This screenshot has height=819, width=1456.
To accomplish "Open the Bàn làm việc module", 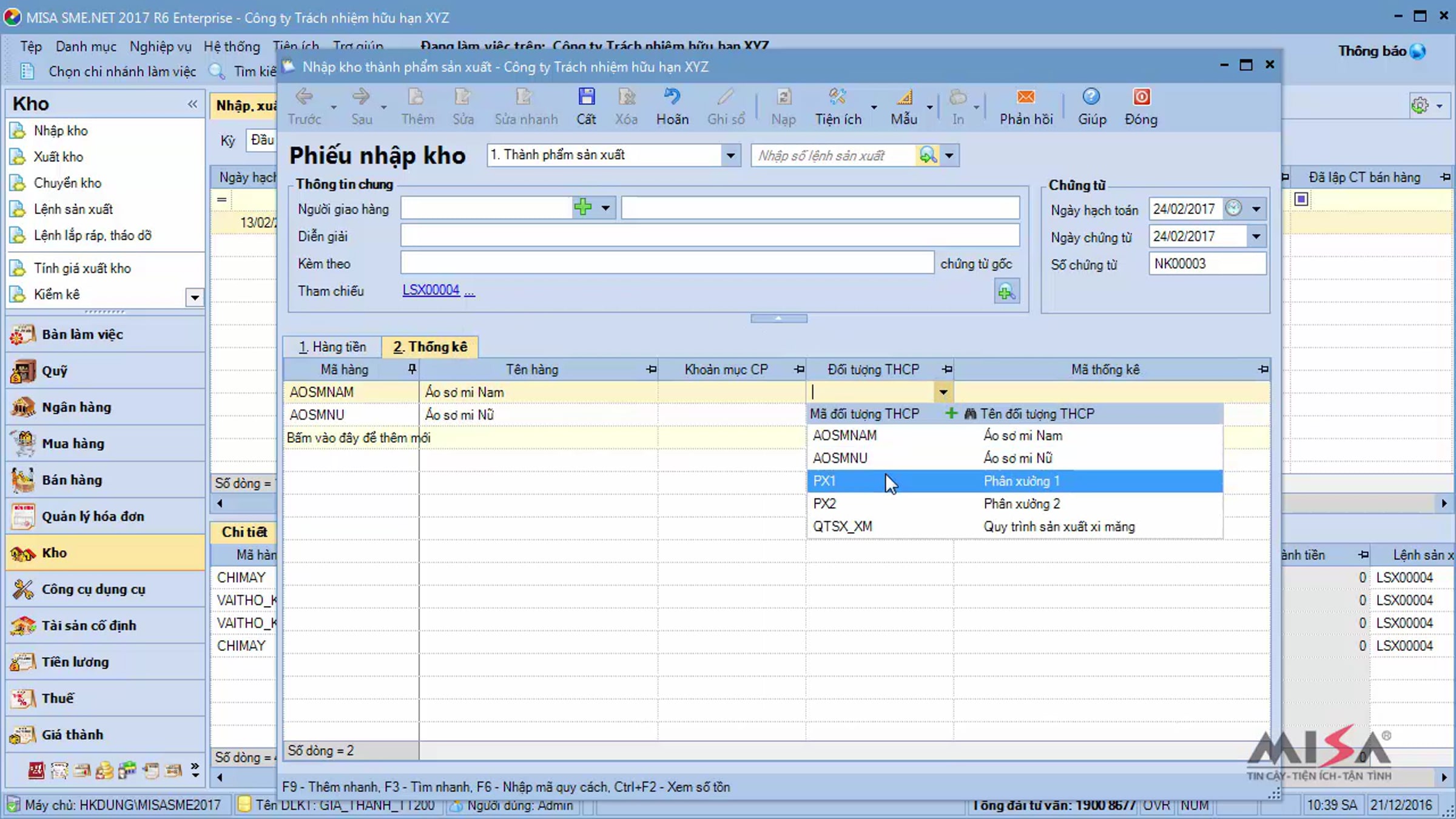I will click(x=106, y=334).
